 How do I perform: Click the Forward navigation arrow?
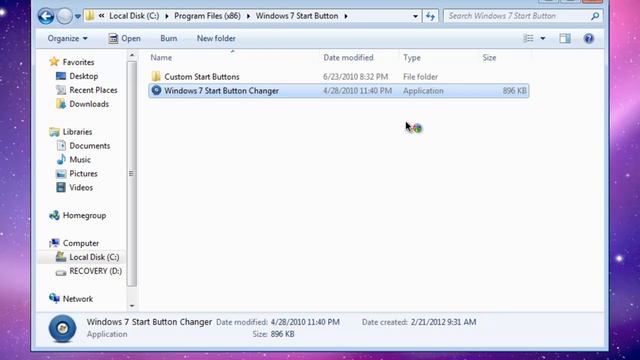coord(64,16)
